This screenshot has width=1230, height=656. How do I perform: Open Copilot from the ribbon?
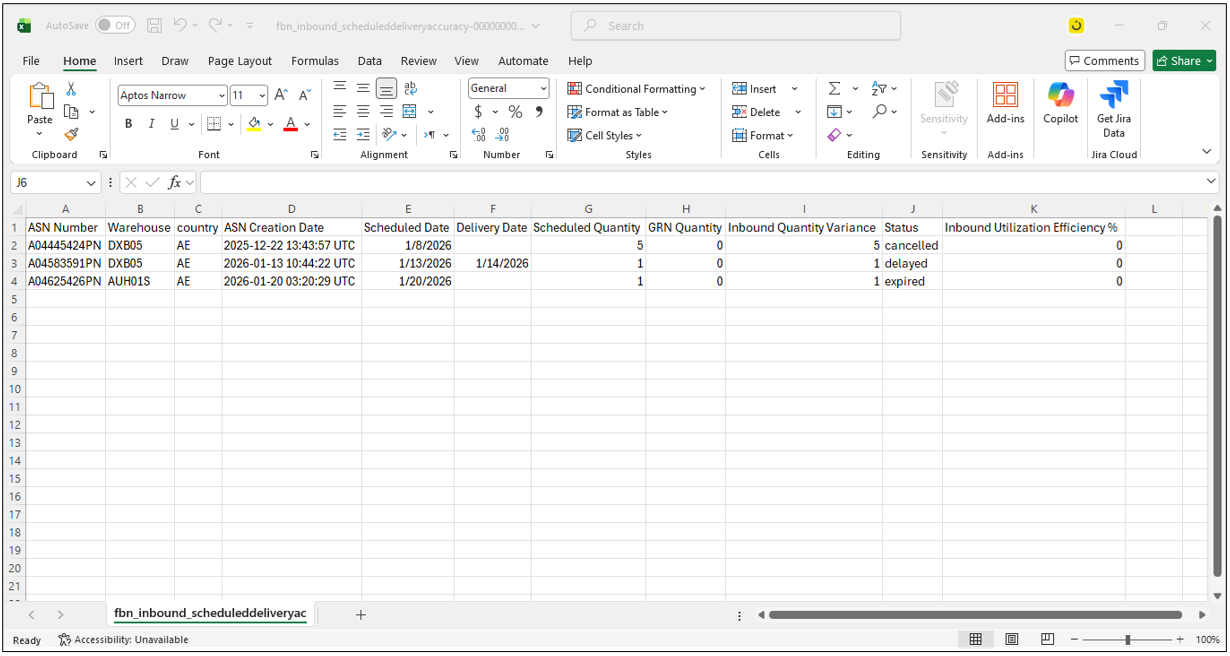[x=1060, y=104]
